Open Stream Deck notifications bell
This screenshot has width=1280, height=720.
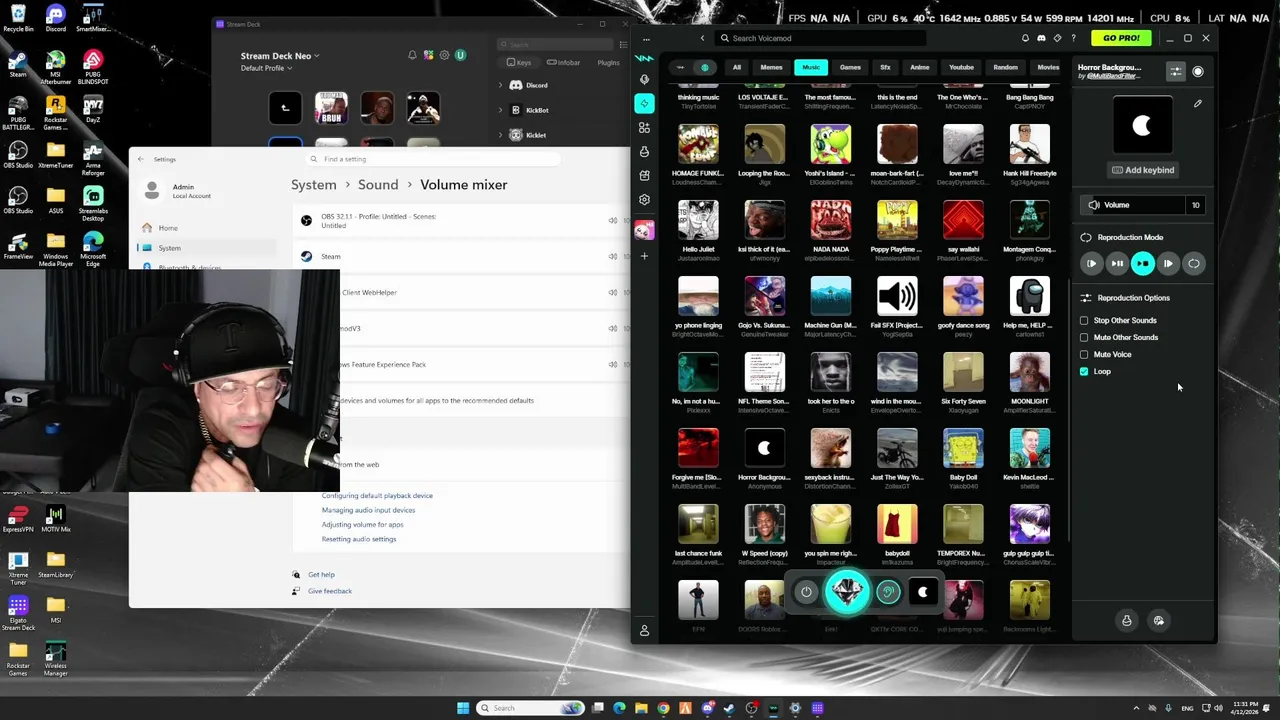pos(412,55)
